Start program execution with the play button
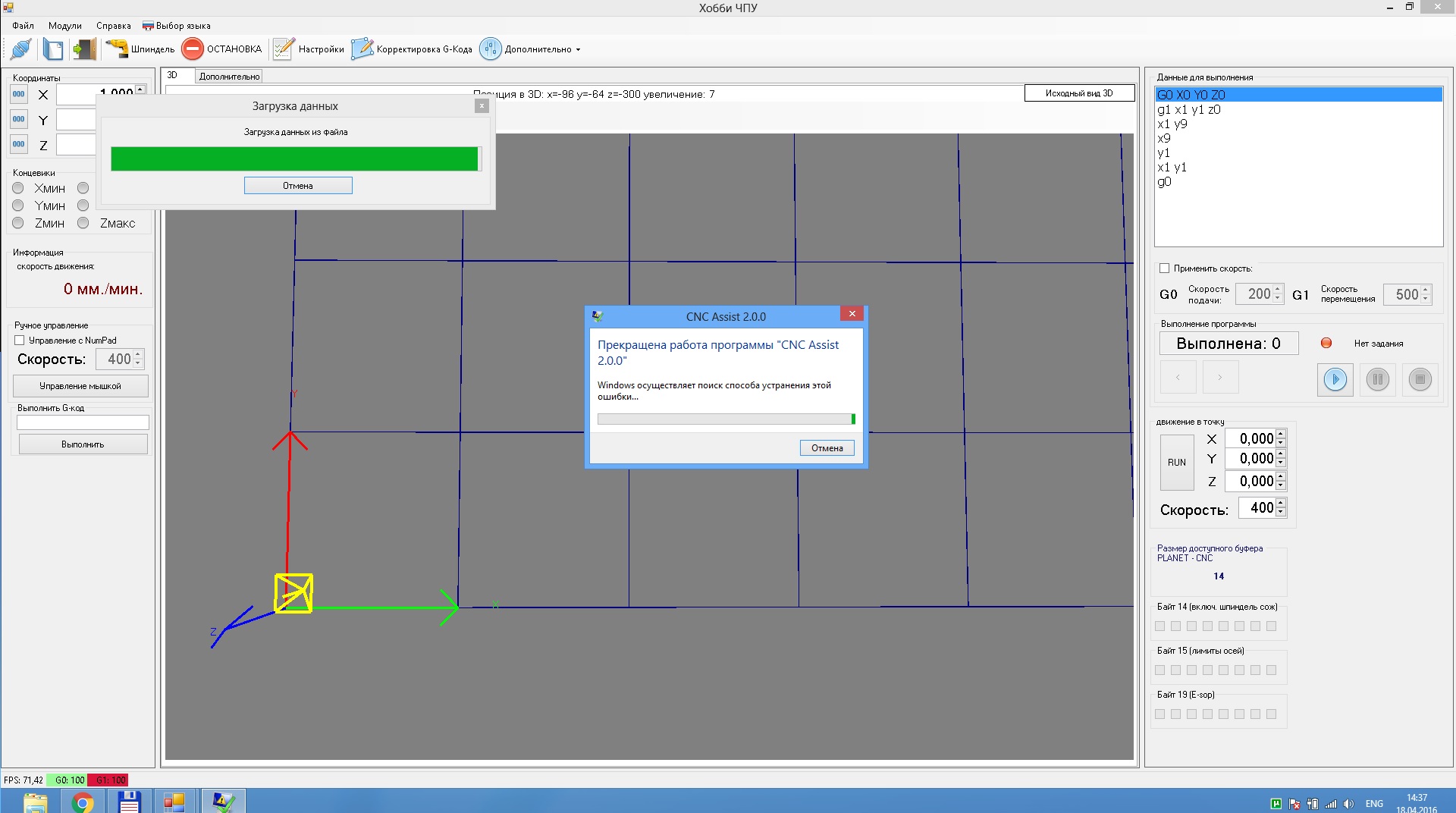This screenshot has height=813, width=1456. tap(1335, 379)
